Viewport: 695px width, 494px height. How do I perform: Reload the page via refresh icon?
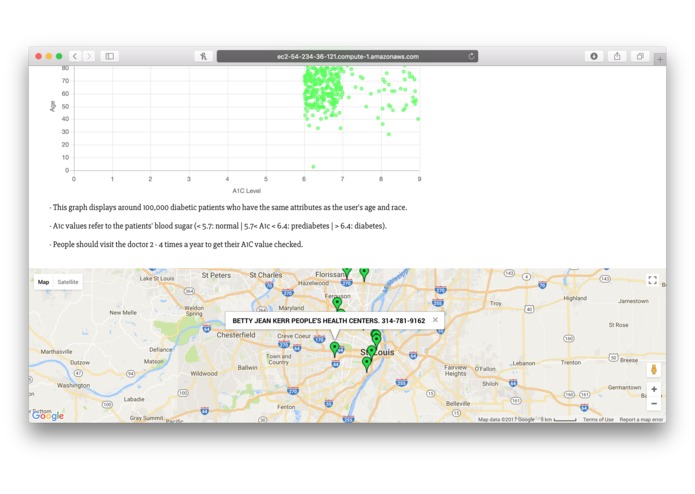point(471,56)
